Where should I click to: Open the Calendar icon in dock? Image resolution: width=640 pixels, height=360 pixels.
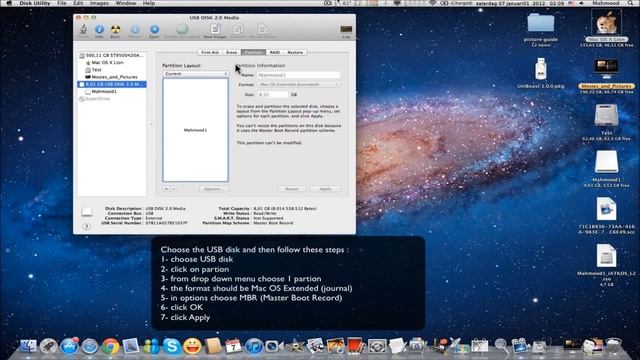pyautogui.click(x=233, y=346)
